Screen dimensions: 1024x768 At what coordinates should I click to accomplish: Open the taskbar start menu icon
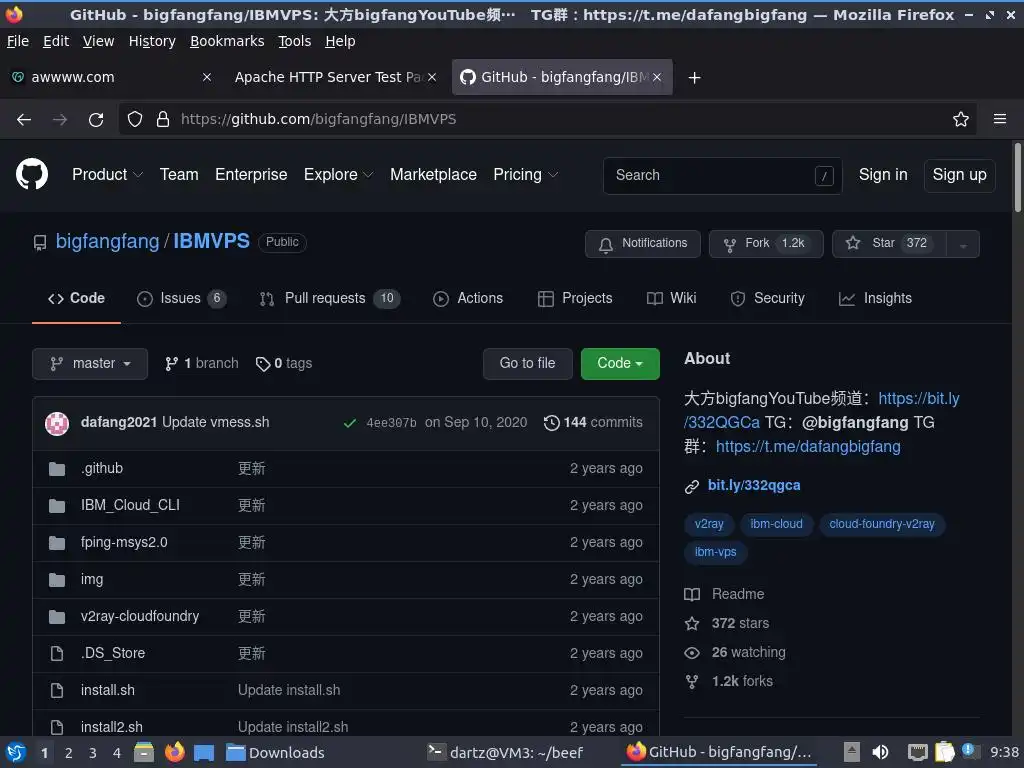tap(16, 752)
